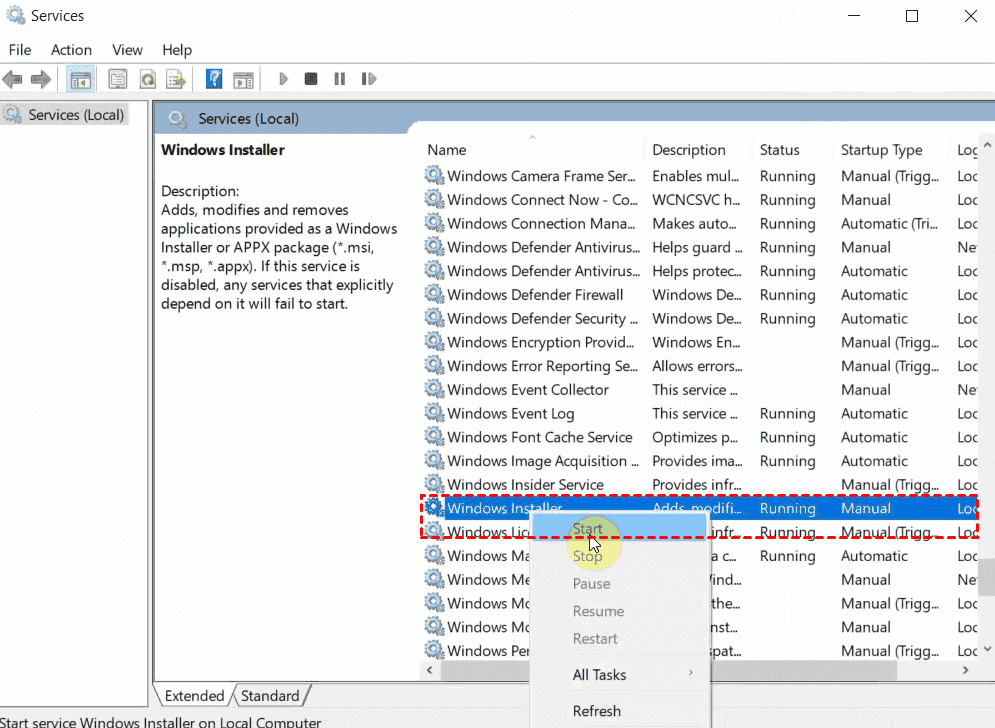Image resolution: width=995 pixels, height=728 pixels.
Task: Select the Windows Insider Service name
Action: [x=525, y=484]
